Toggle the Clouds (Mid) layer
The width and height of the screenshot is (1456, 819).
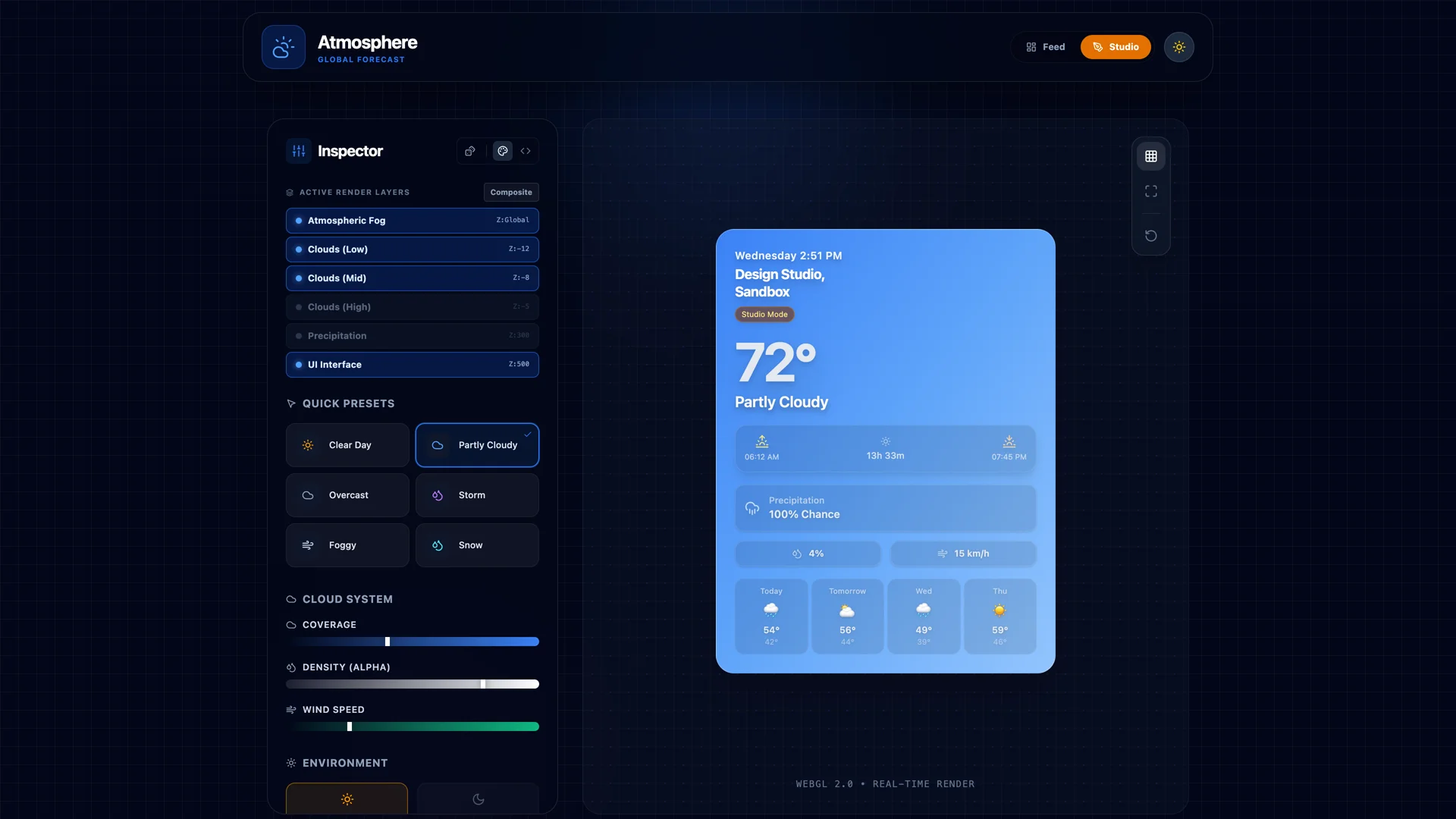click(x=412, y=278)
